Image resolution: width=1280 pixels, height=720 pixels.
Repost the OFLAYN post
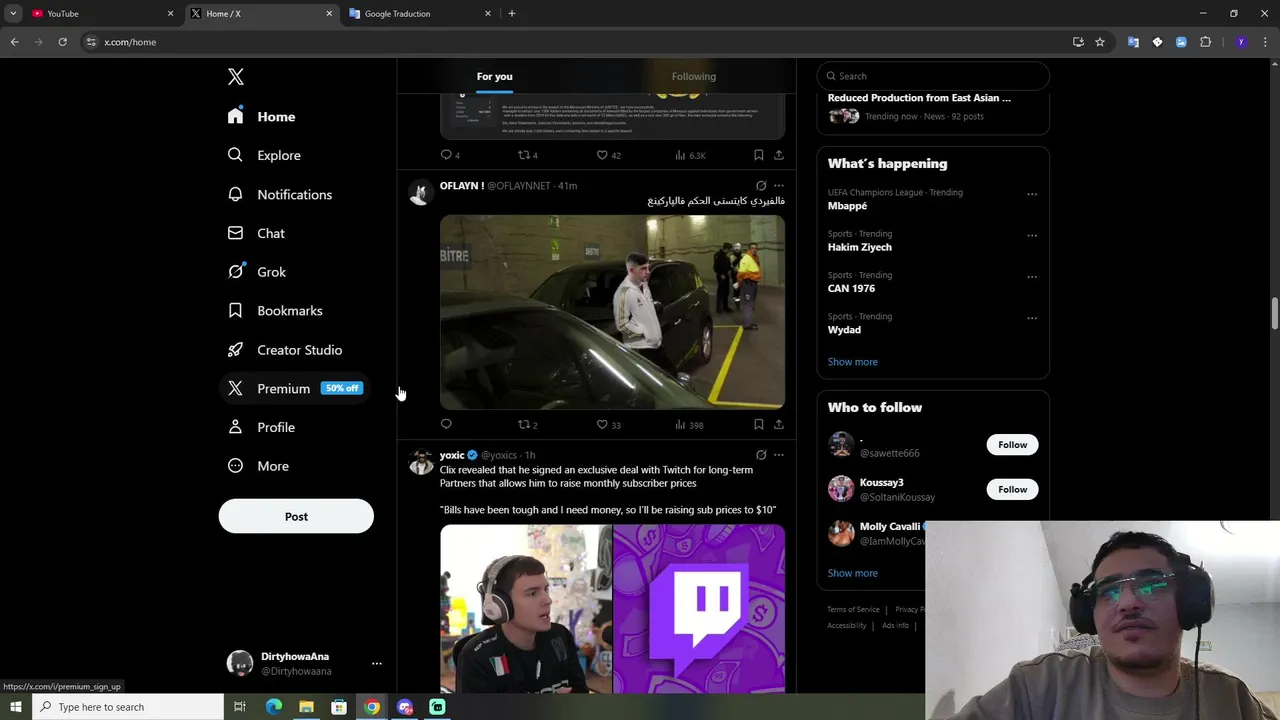527,424
